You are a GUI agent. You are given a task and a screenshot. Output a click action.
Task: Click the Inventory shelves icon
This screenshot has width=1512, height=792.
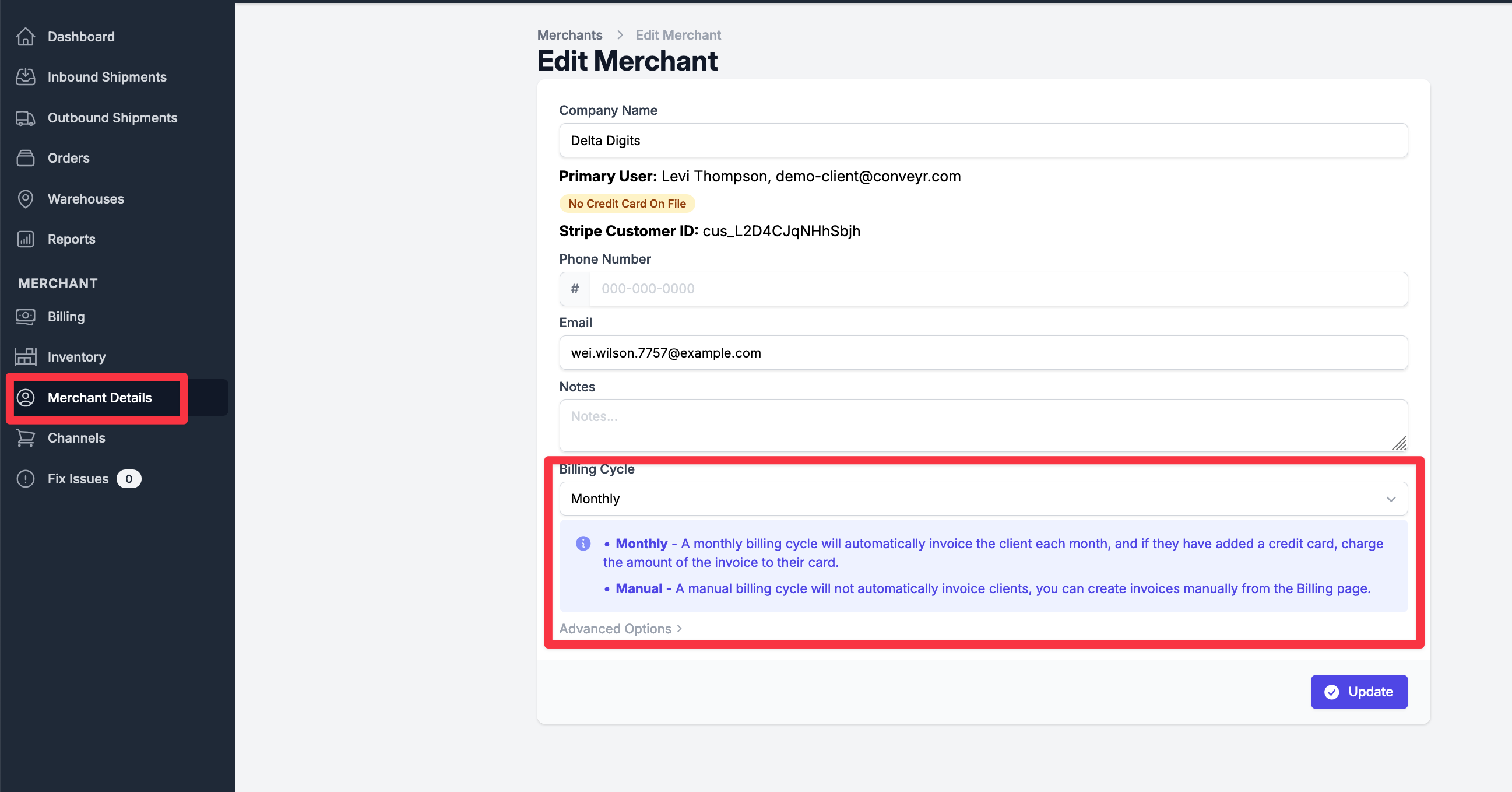point(25,356)
